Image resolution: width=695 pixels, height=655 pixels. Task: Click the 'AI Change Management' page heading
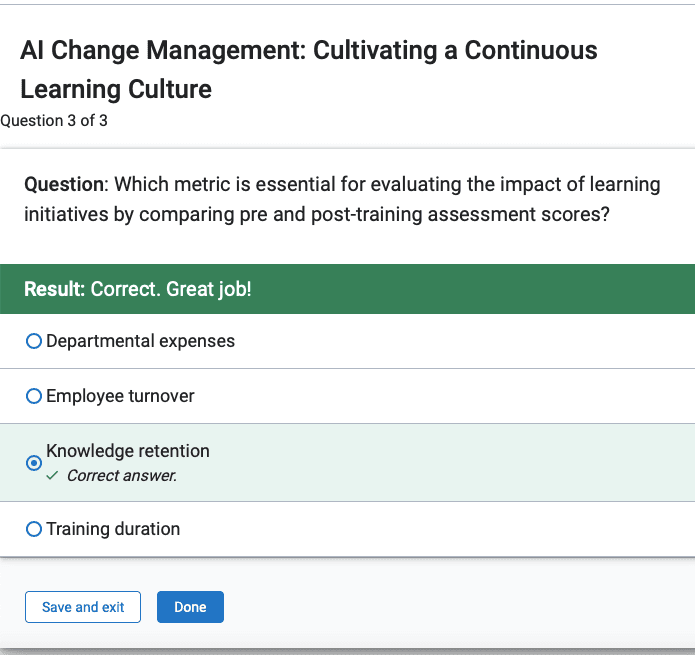[x=163, y=50]
